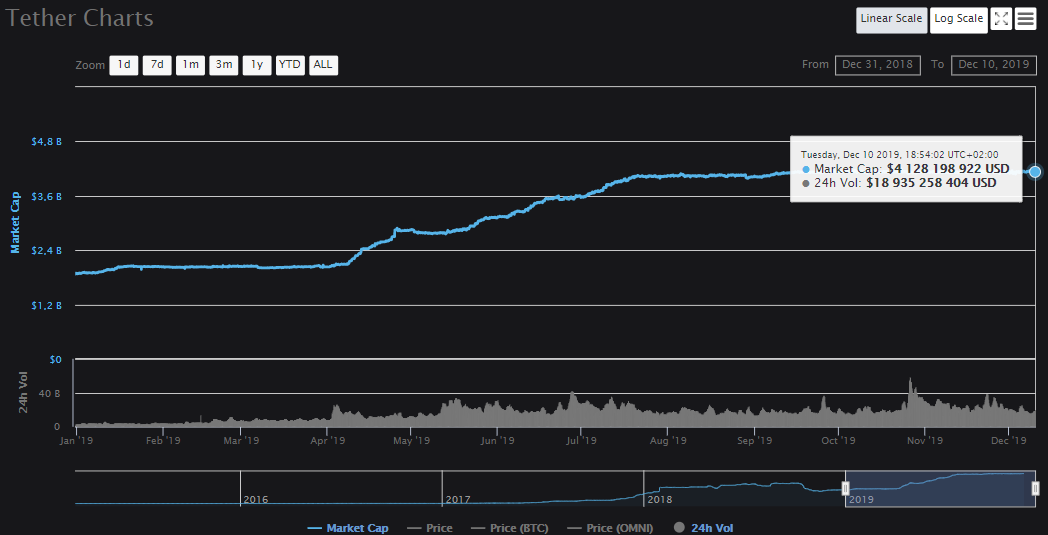Click the Market Cap vertical axis title

[x=15, y=223]
